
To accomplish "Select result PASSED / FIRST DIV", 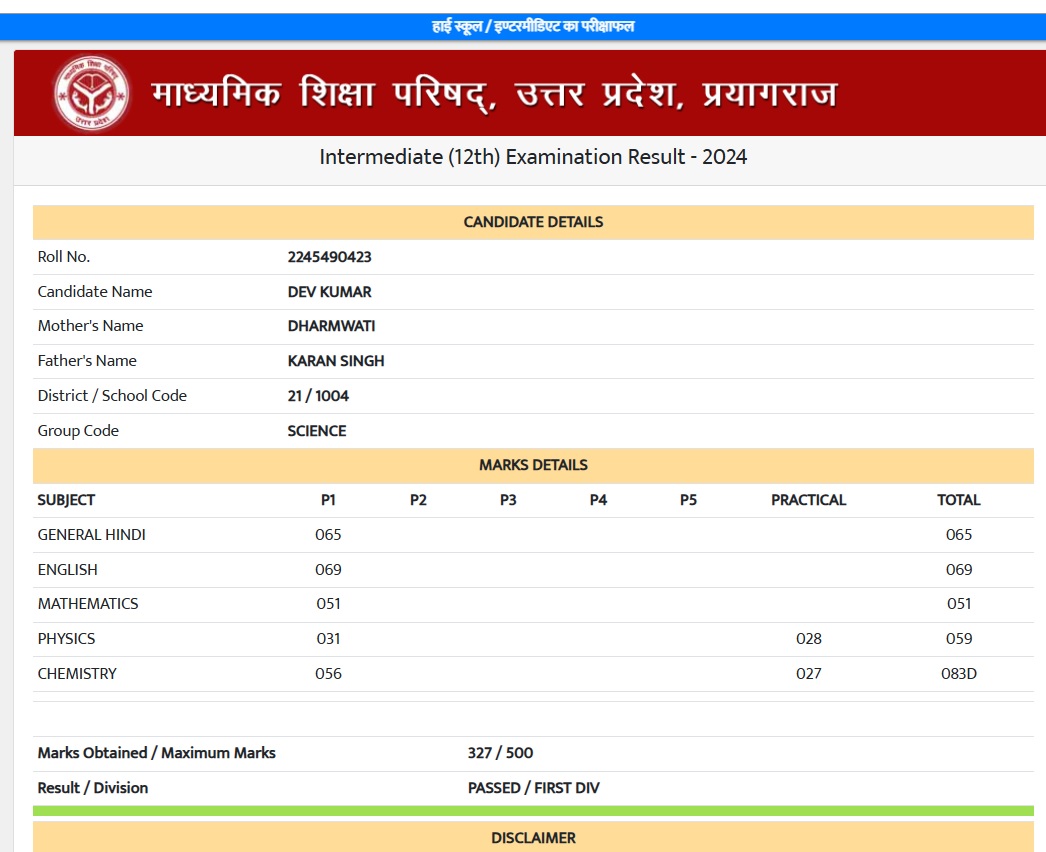I will [x=534, y=788].
